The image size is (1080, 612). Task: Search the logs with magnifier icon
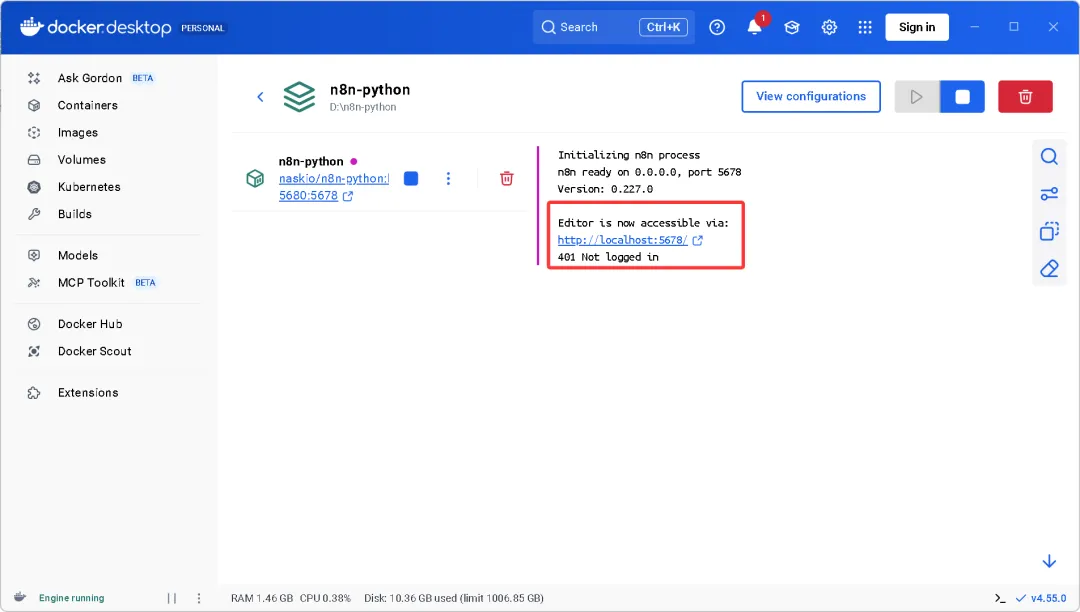tap(1049, 157)
